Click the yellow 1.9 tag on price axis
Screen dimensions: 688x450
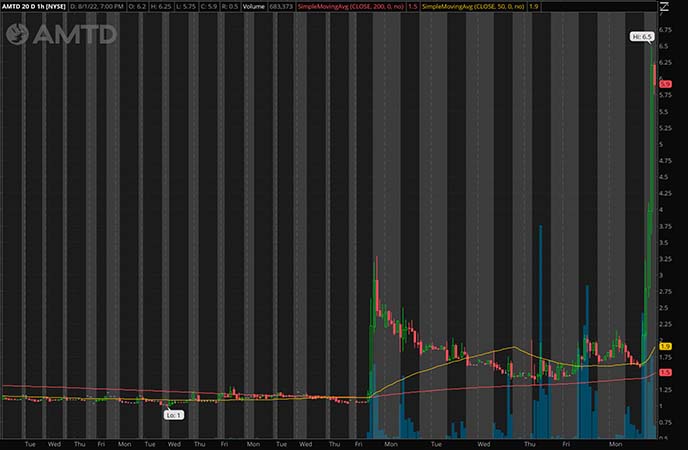[665, 346]
